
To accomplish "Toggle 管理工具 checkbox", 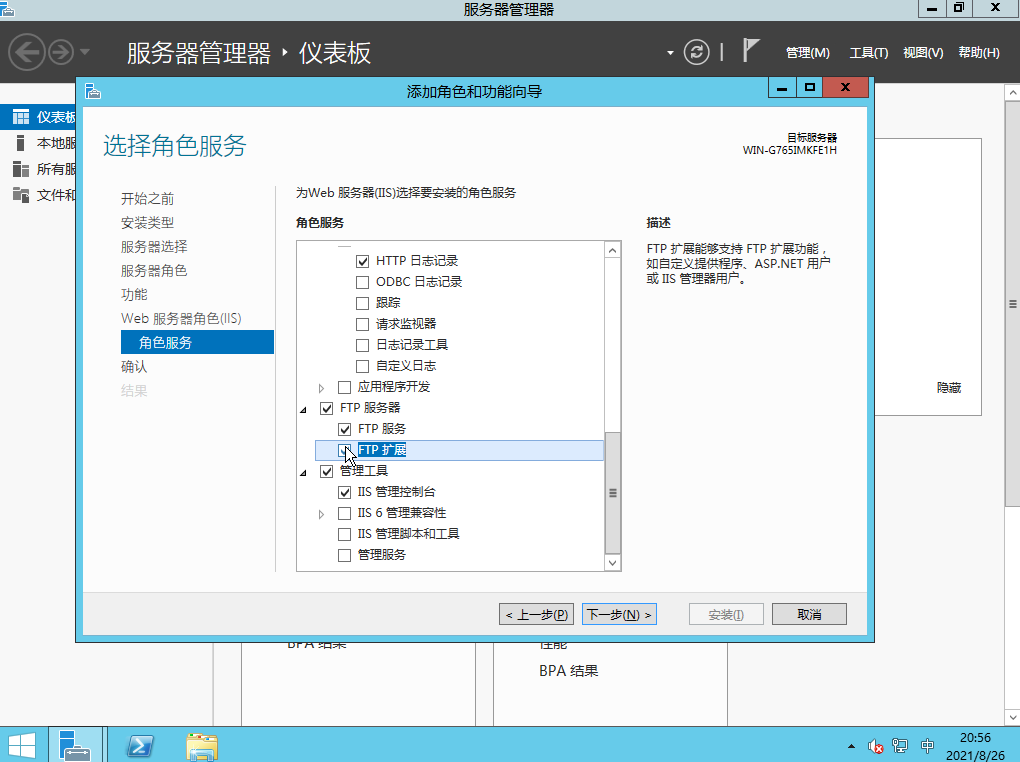I will pos(327,471).
